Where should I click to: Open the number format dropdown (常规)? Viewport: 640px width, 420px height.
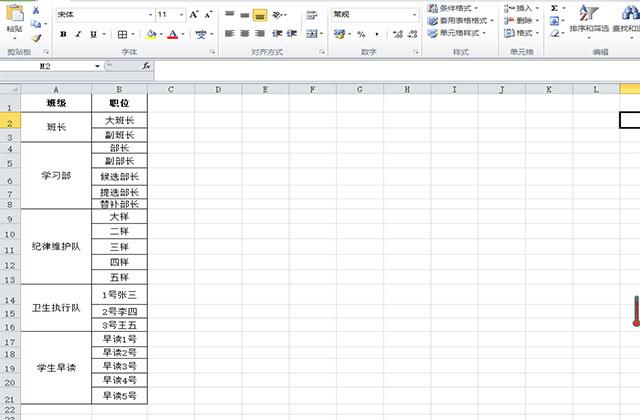coord(415,15)
